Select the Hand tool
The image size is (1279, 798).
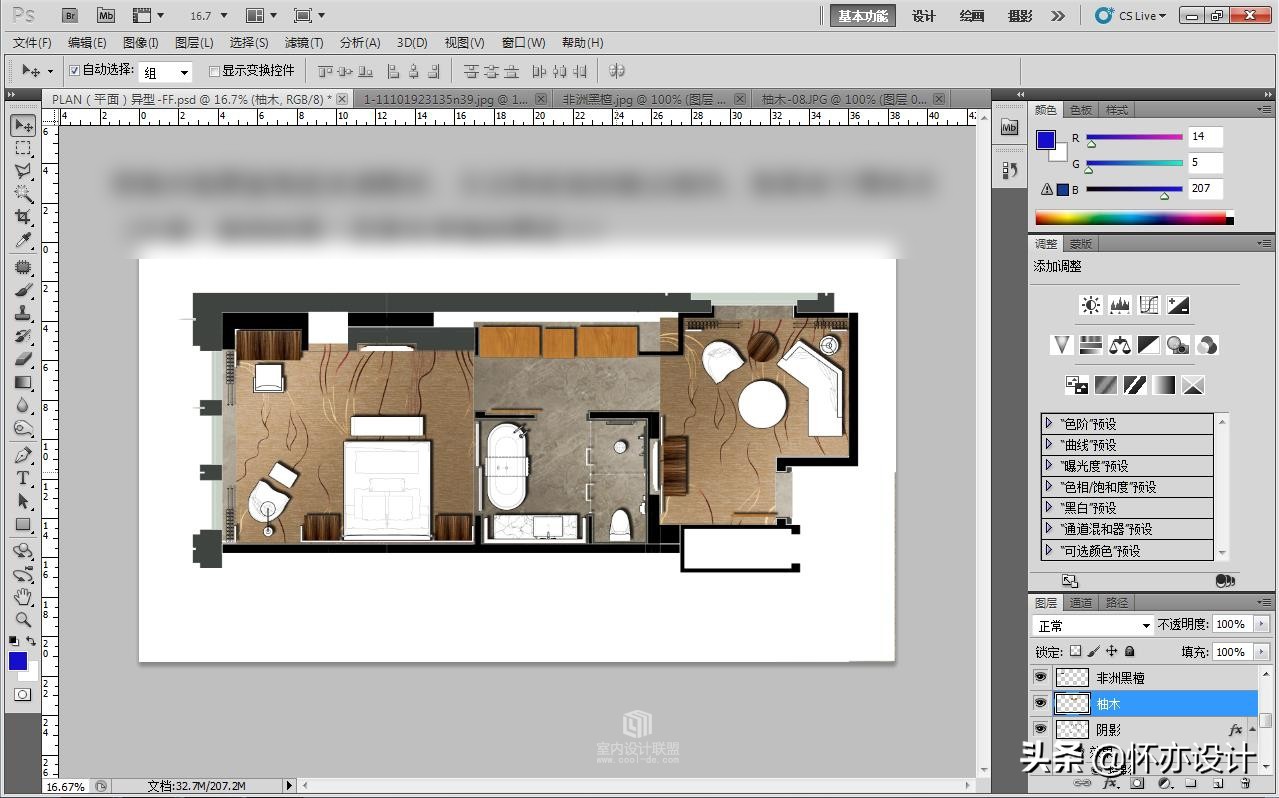click(x=23, y=597)
